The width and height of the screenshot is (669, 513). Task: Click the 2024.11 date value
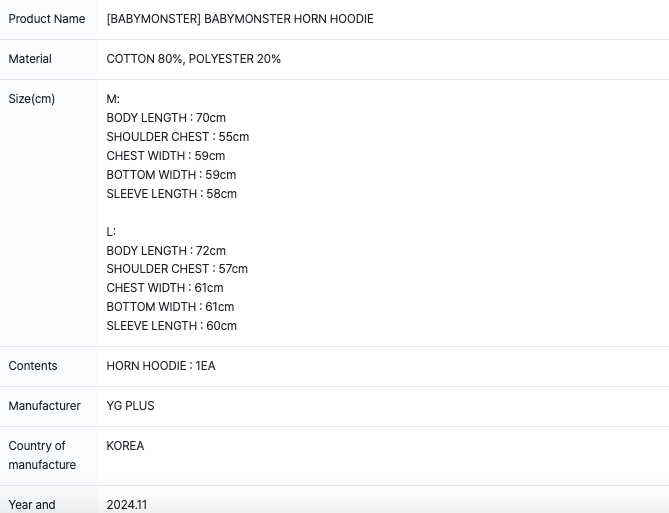pos(127,505)
